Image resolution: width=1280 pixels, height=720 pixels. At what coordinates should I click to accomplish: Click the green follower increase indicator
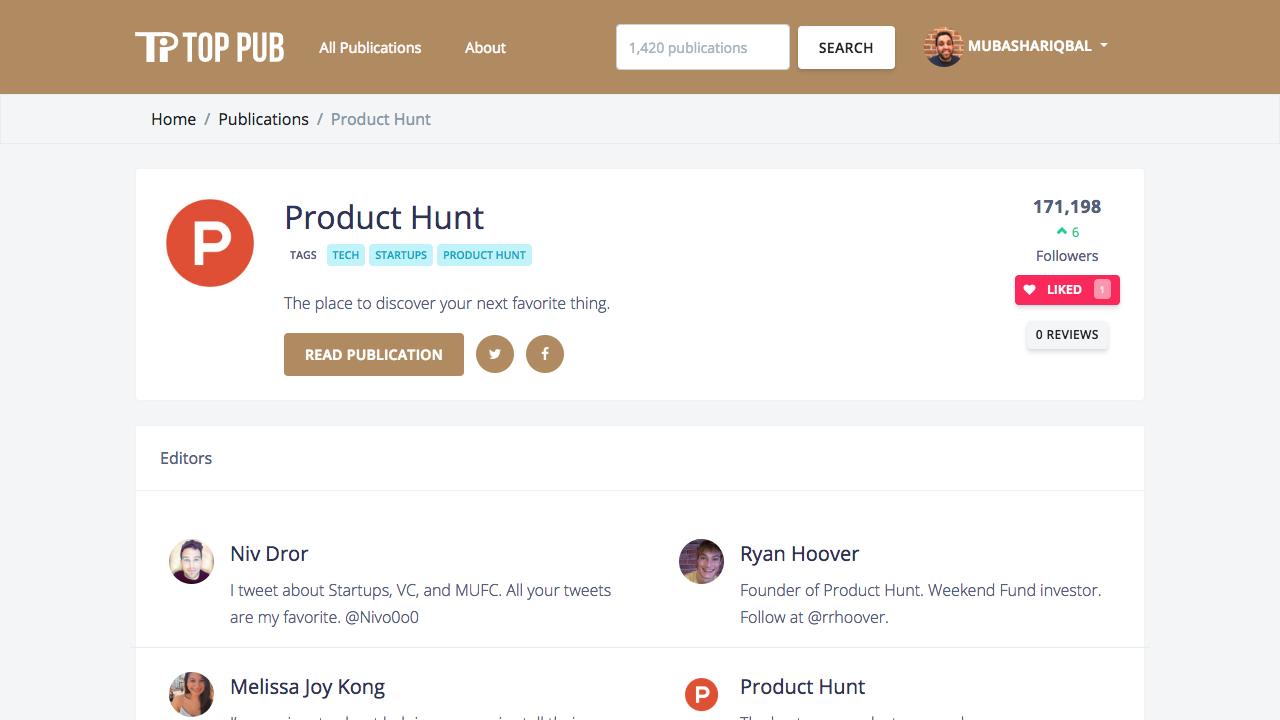[x=1067, y=232]
